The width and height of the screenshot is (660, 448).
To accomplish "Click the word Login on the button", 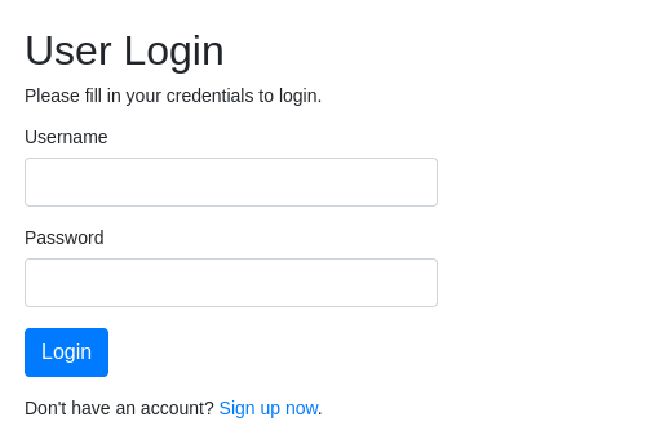I will tap(66, 352).
